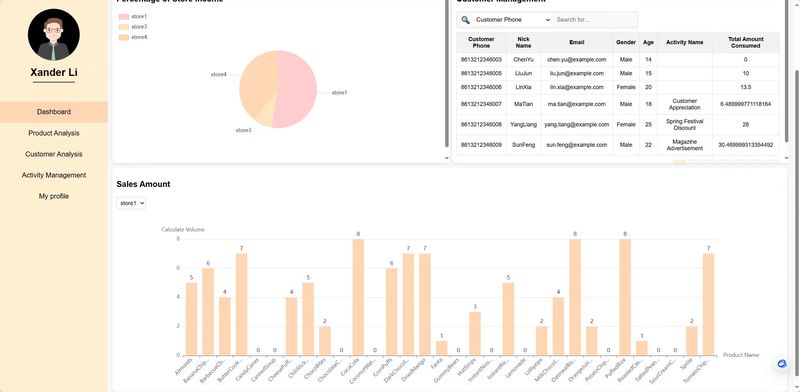Click the Customer Appreciation activity cell
The height and width of the screenshot is (392, 800).
[x=685, y=104]
